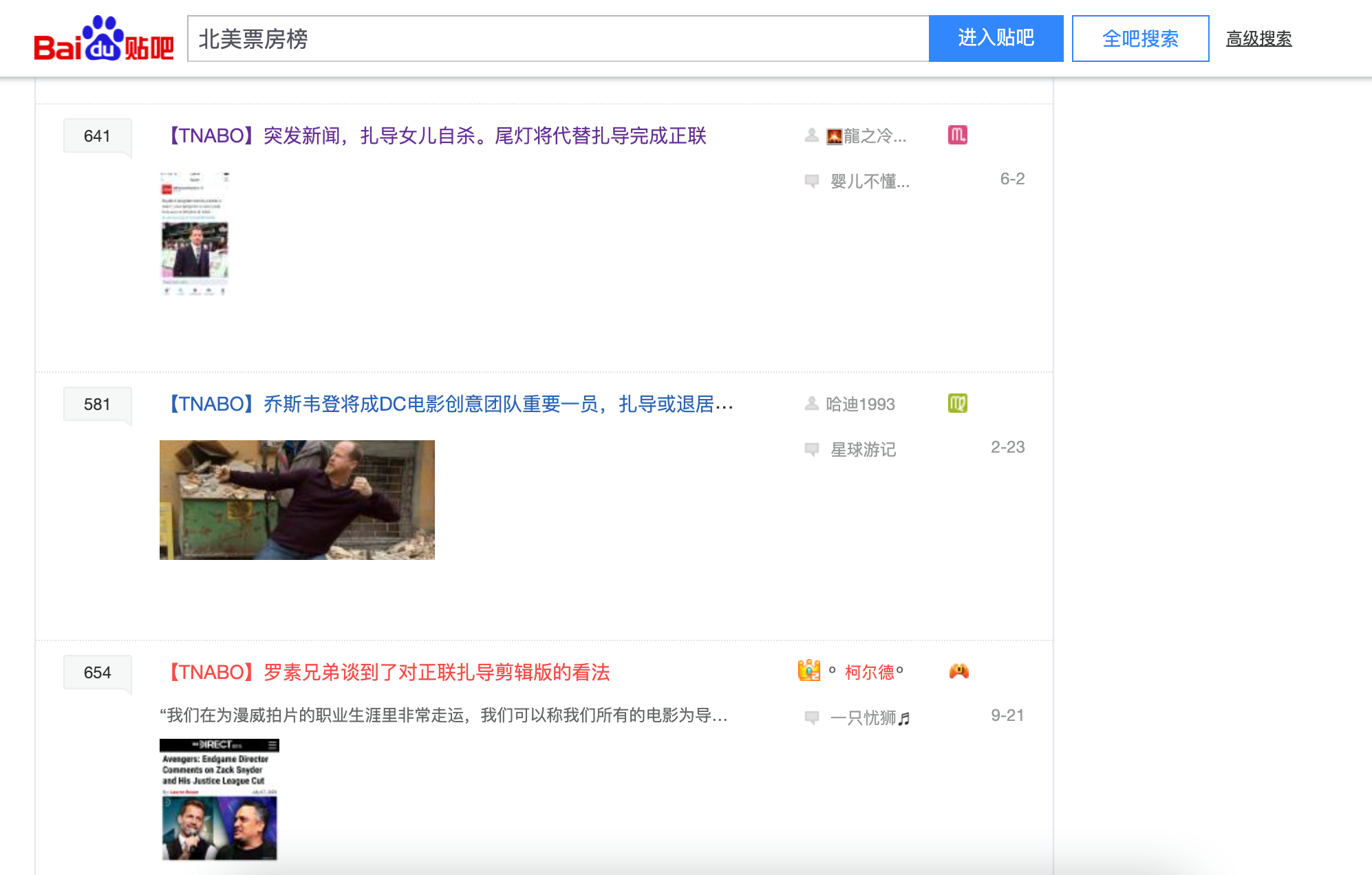Open the Joss Whedon dumpster thumbnail image
This screenshot has width=1372, height=875.
297,500
